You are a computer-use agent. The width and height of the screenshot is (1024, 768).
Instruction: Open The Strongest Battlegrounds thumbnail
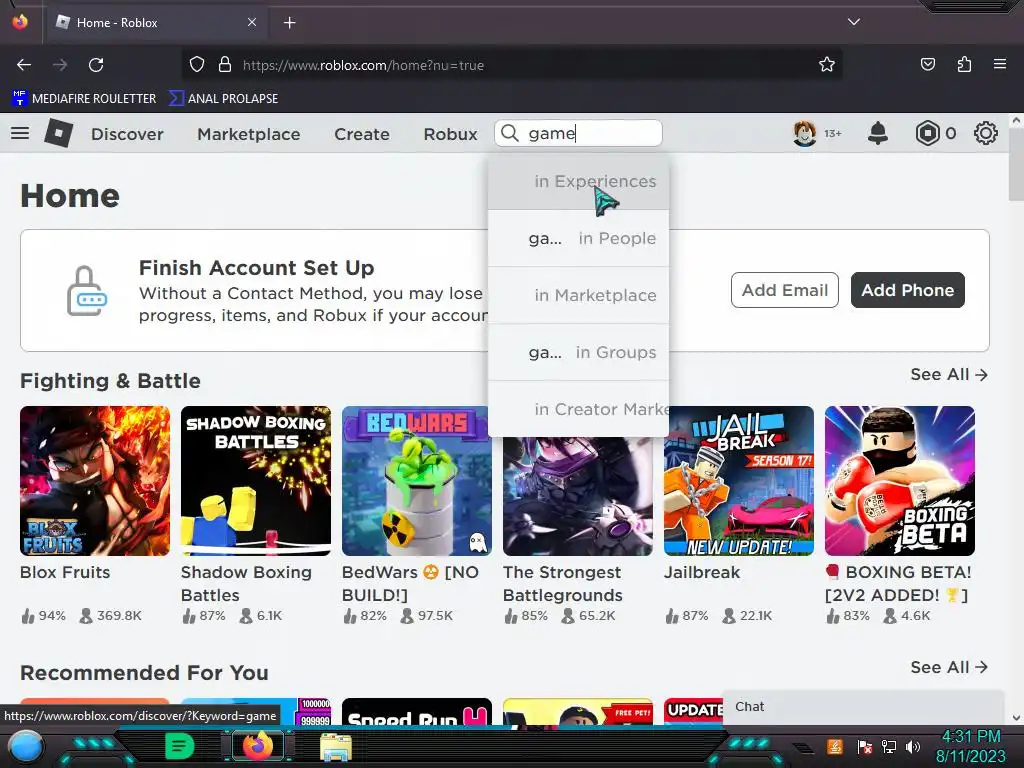click(x=578, y=496)
